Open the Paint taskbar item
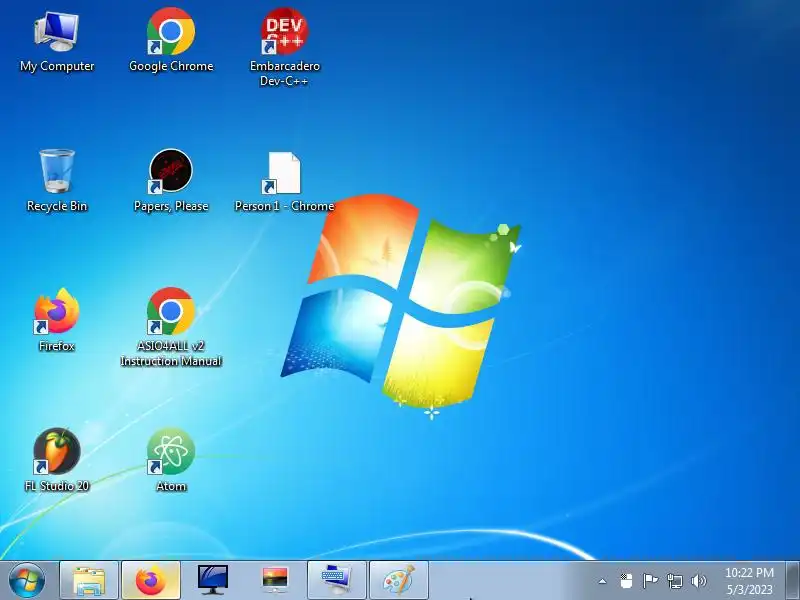Viewport: 800px width, 600px height. coord(399,581)
